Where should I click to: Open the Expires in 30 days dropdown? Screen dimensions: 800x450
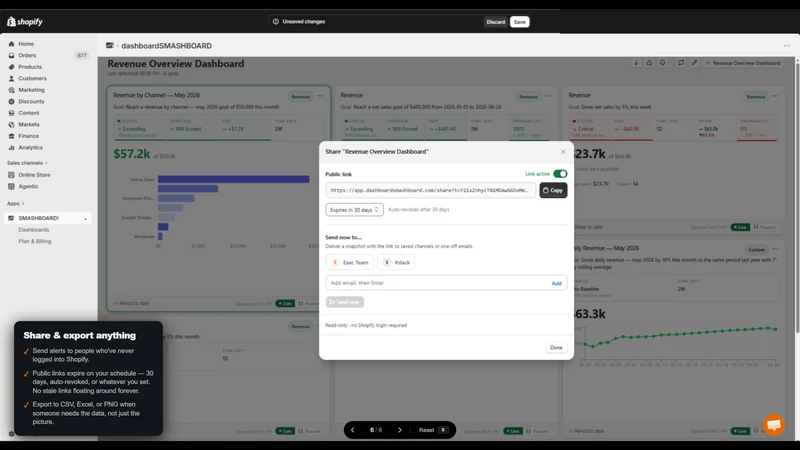[355, 210]
